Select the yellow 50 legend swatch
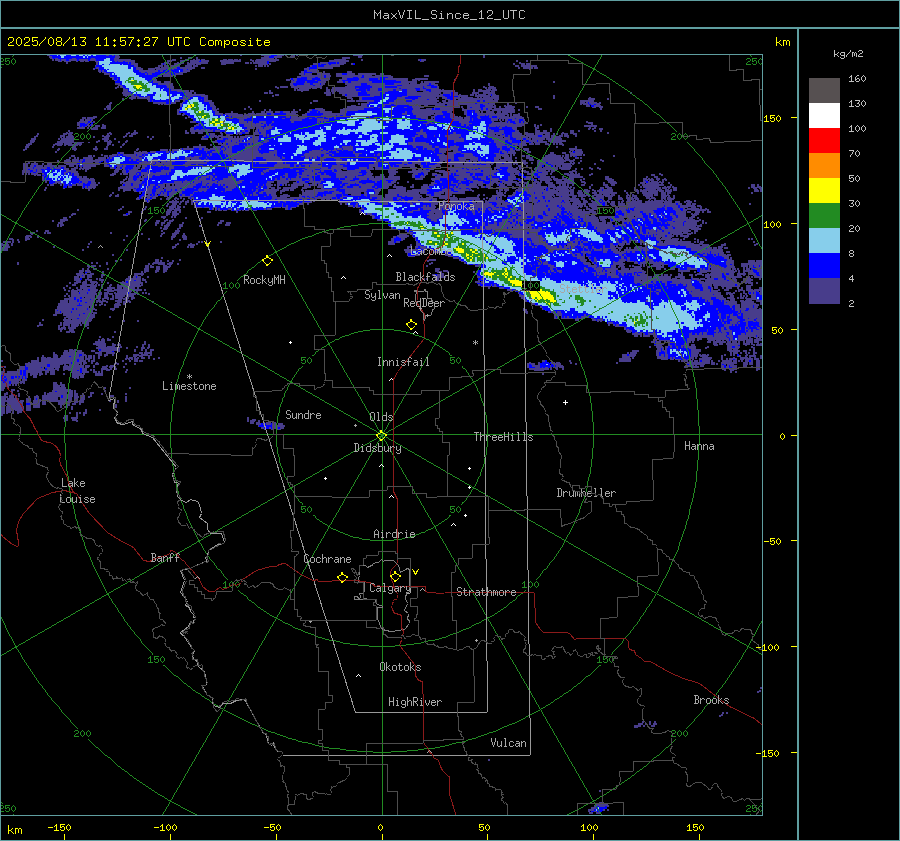The width and height of the screenshot is (900, 841). (824, 191)
